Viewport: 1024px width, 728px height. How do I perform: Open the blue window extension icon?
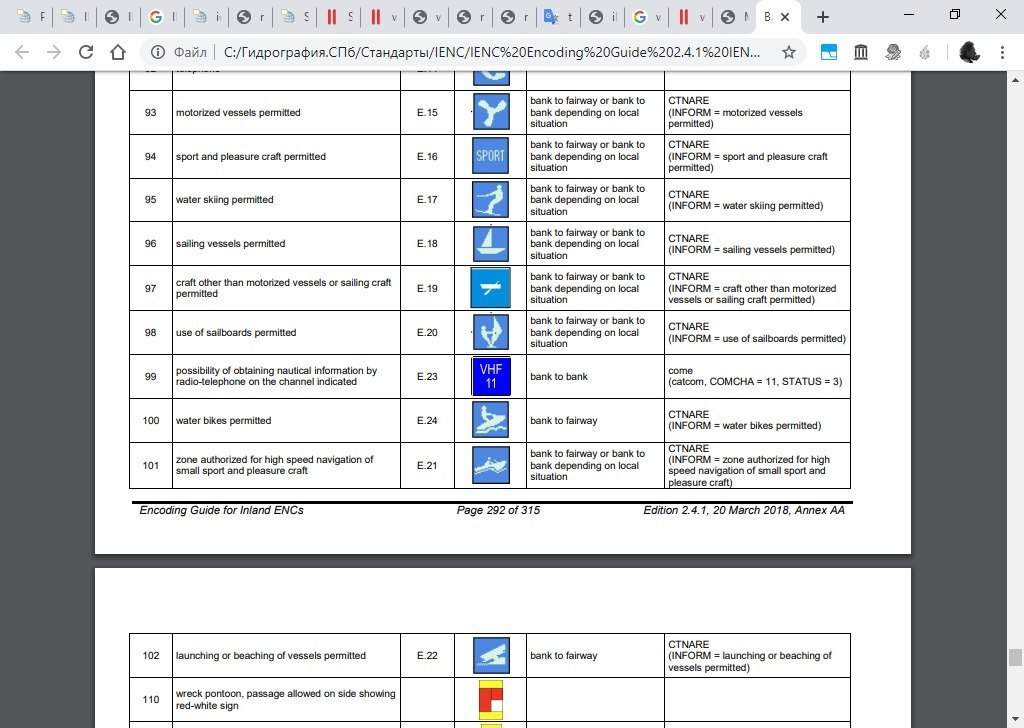(829, 52)
